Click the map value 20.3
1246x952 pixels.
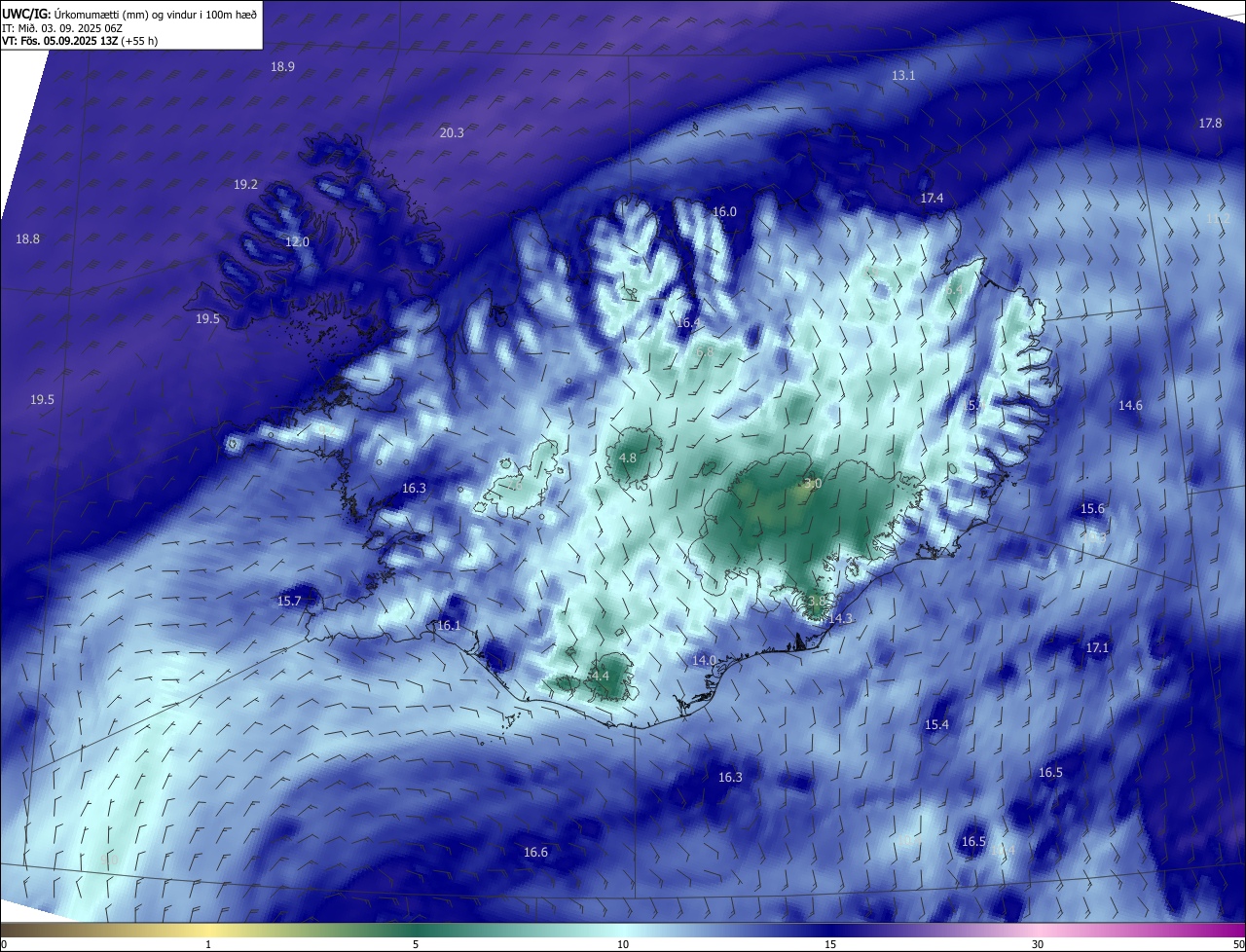(452, 132)
